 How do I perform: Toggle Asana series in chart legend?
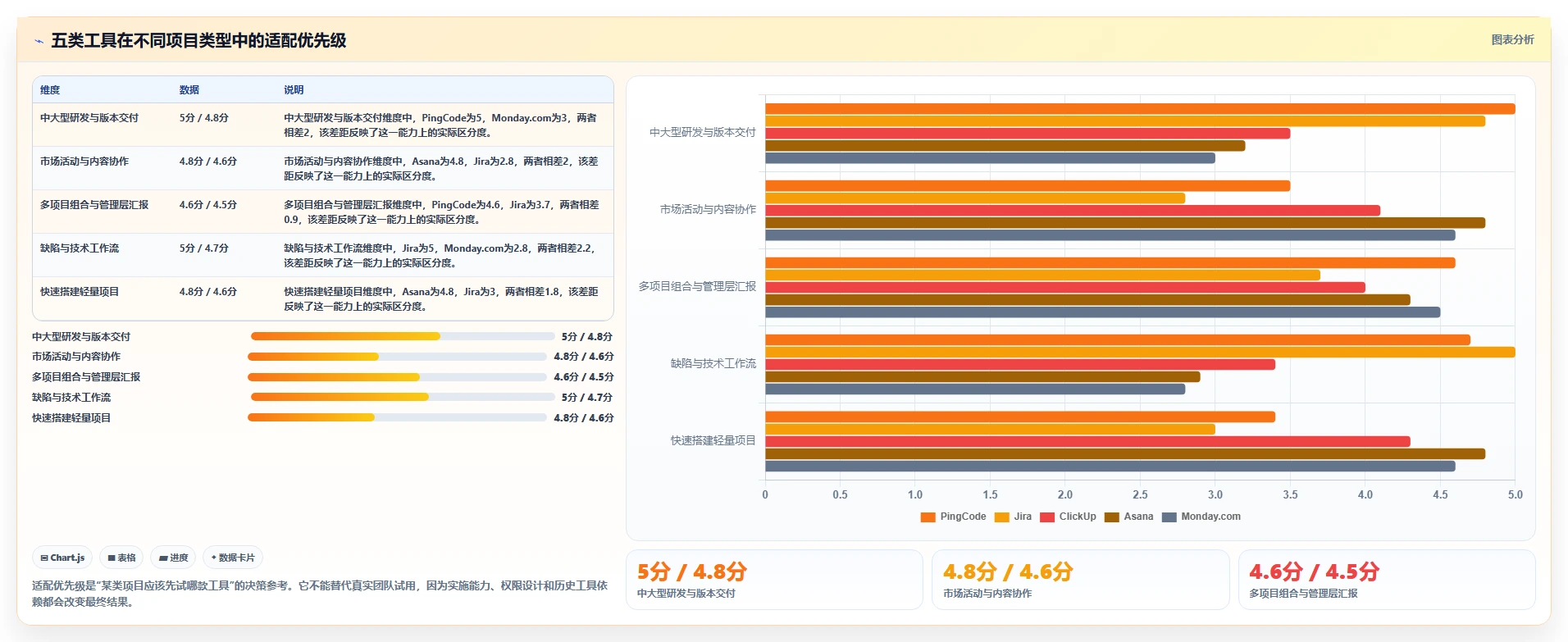pyautogui.click(x=1128, y=517)
